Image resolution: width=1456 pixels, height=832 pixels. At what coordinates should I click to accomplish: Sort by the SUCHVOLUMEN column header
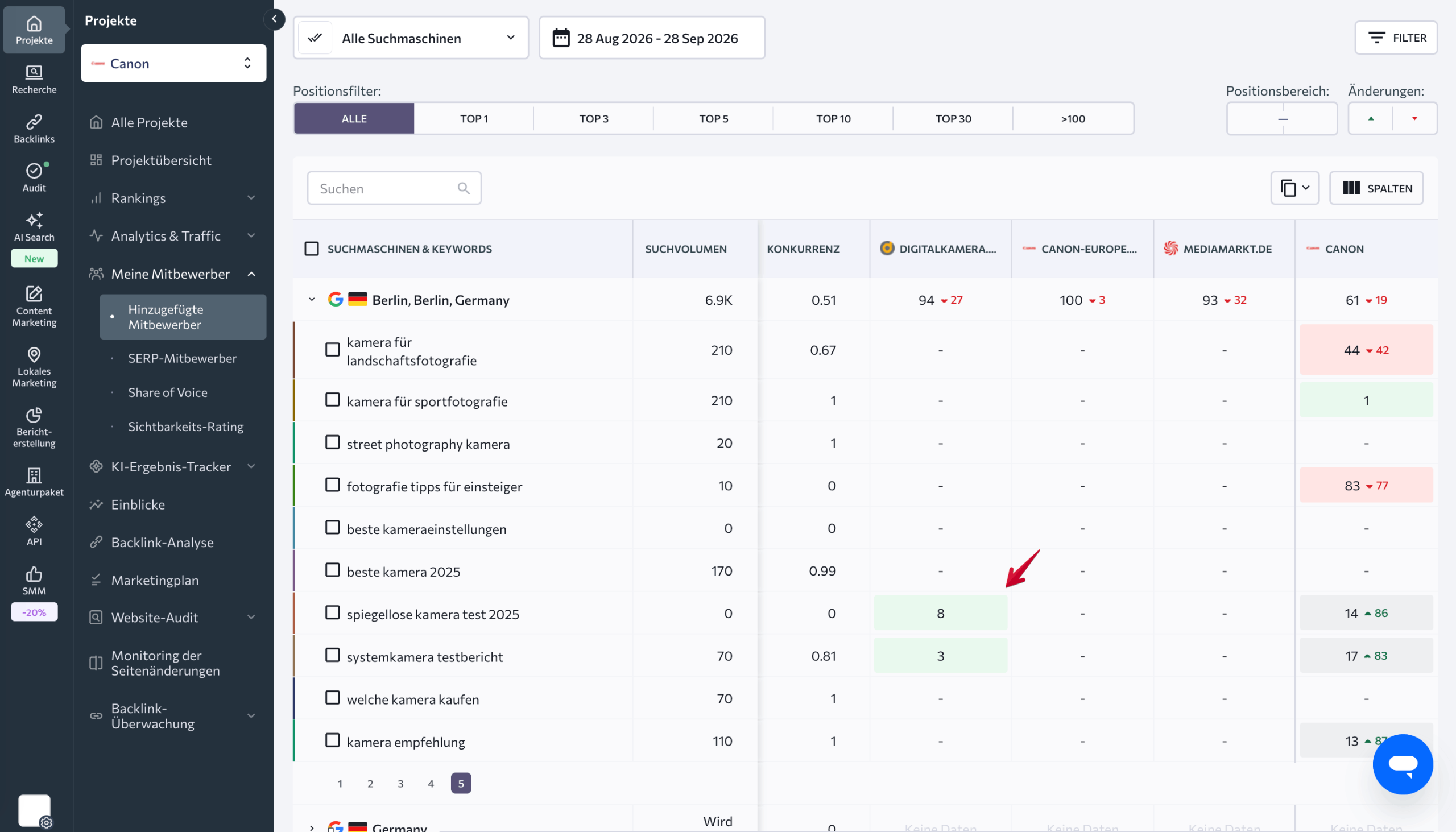click(686, 249)
